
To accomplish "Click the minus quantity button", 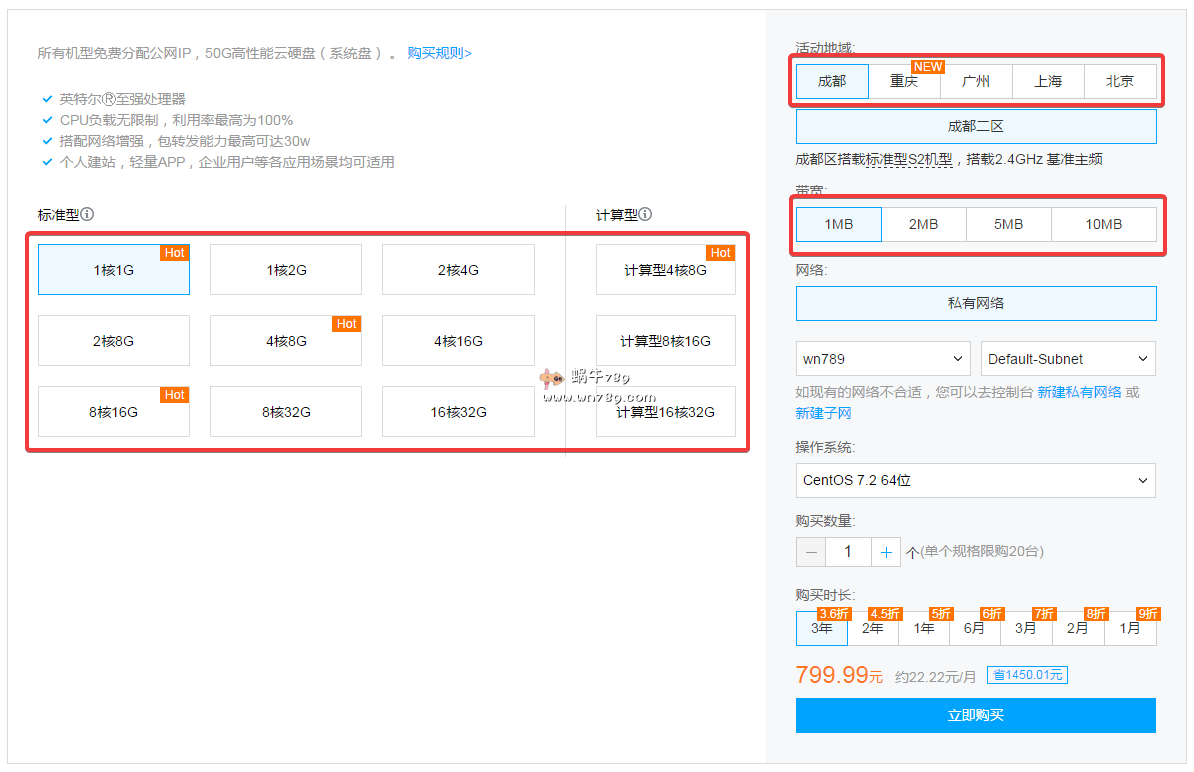I will 811,552.
